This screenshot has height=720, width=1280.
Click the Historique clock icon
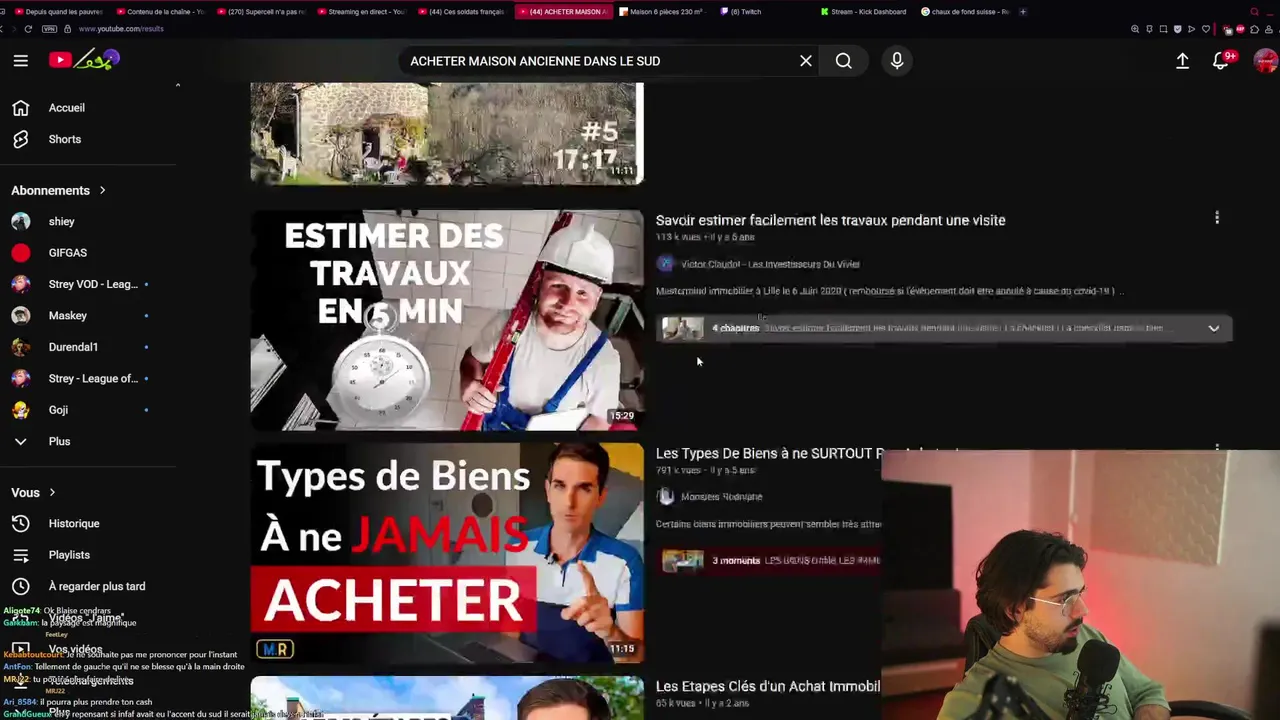coord(20,523)
